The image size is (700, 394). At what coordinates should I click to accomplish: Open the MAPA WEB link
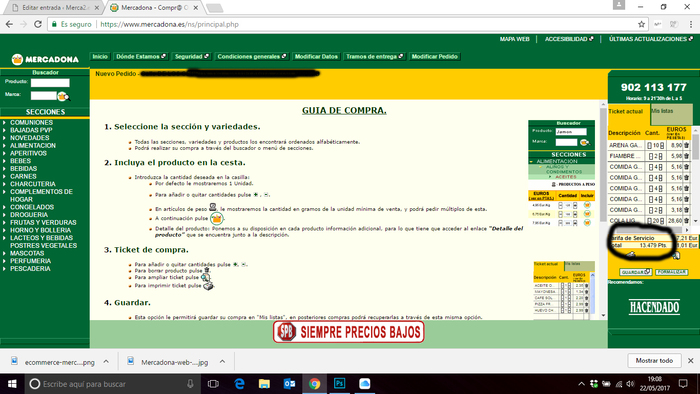(x=514, y=39)
